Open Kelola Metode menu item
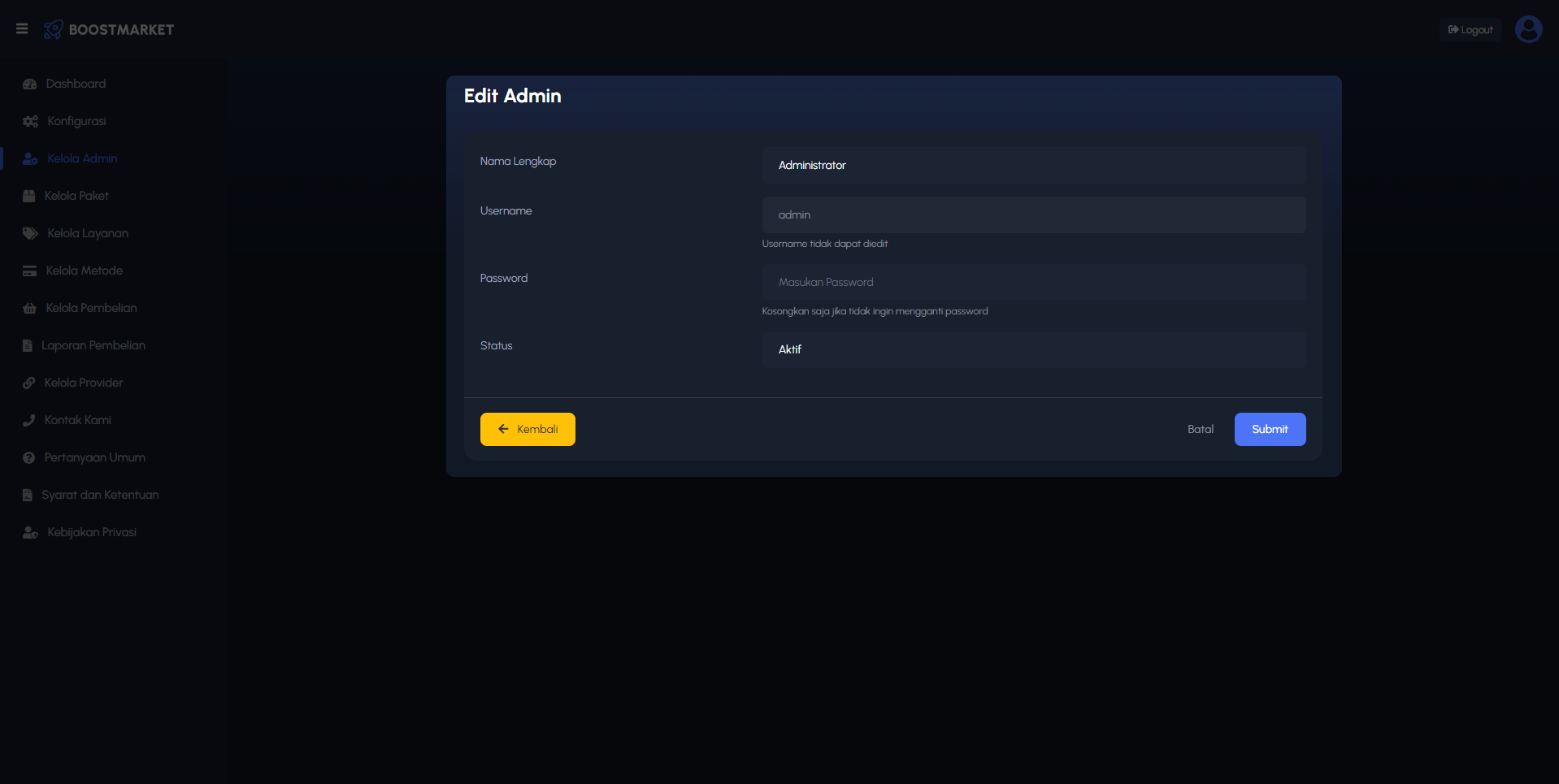This screenshot has width=1559, height=784. tap(85, 271)
